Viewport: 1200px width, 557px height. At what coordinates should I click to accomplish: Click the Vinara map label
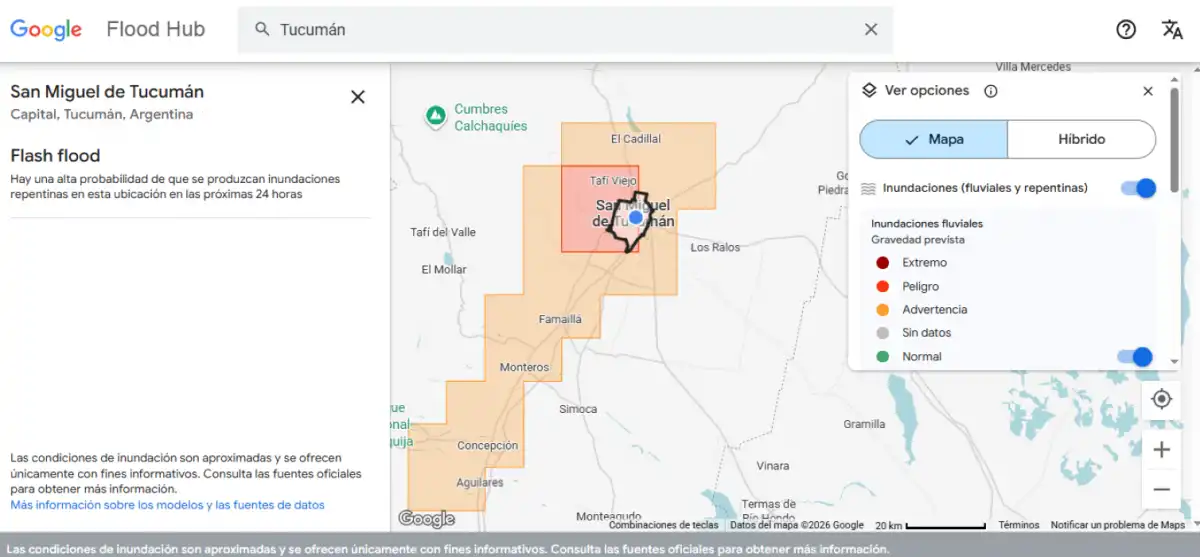pos(773,466)
